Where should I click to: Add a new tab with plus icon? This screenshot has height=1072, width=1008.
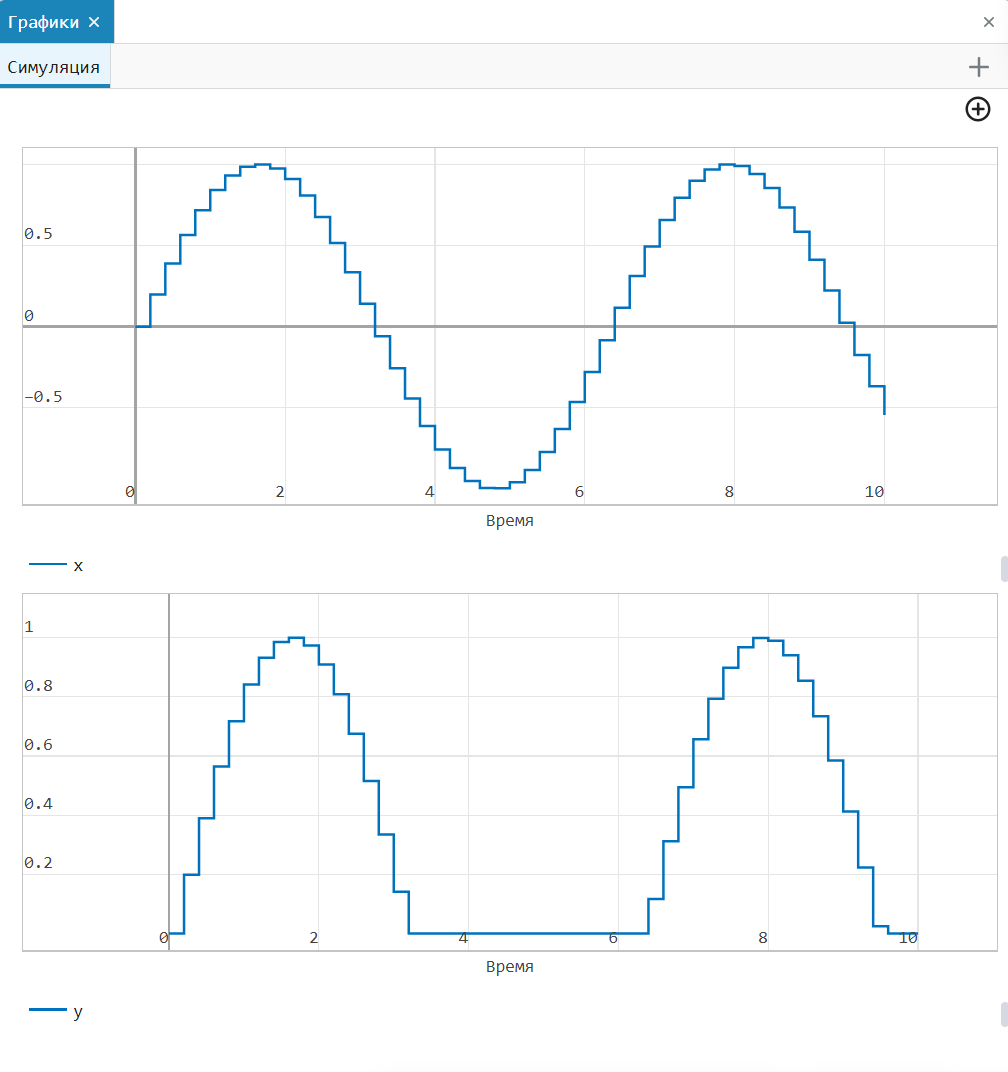click(x=978, y=67)
